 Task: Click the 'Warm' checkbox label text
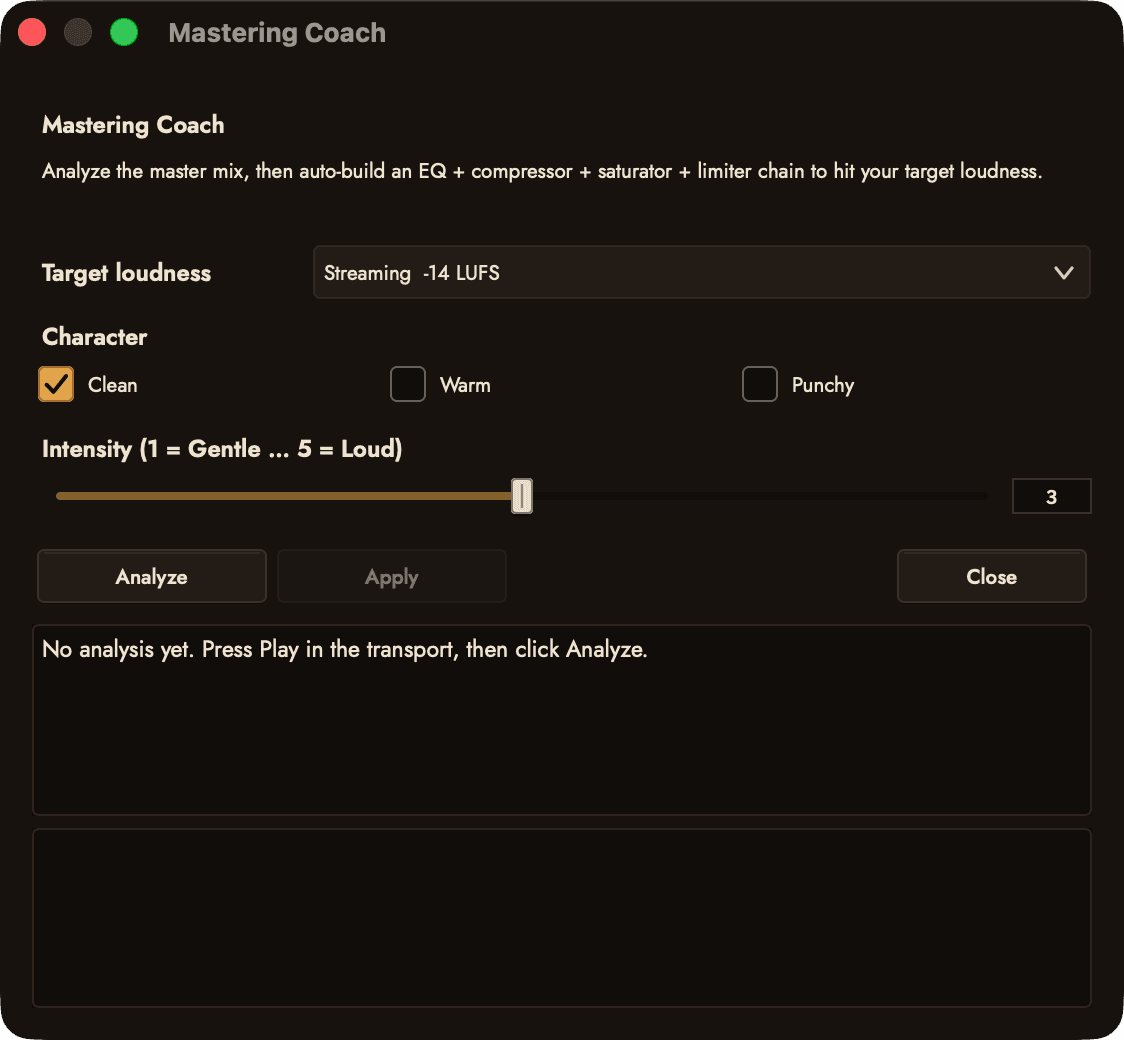pos(465,385)
